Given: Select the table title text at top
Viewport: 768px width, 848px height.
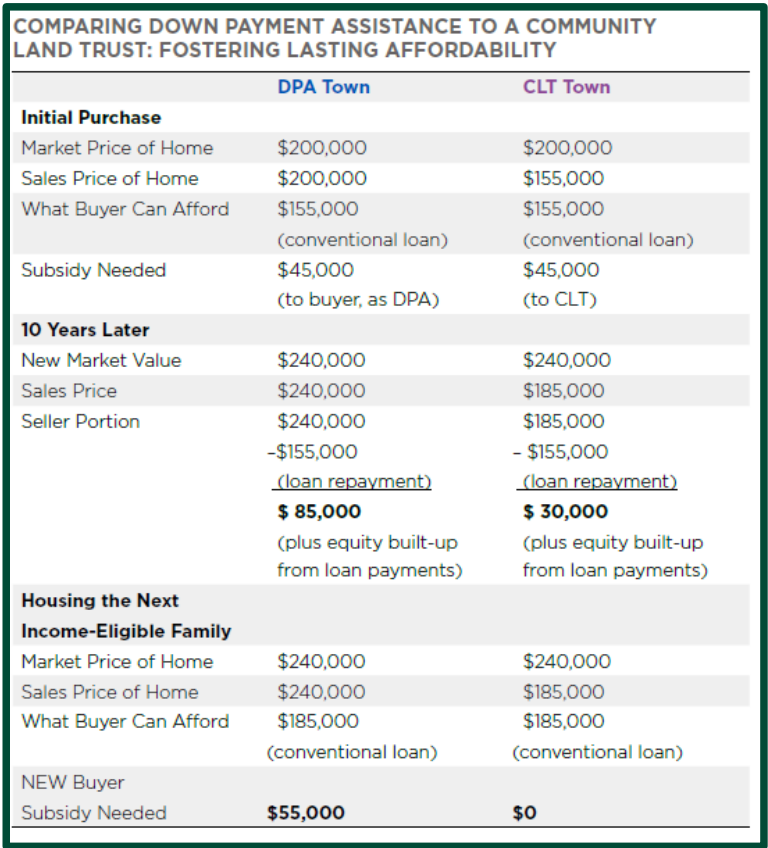Looking at the screenshot, I should pyautogui.click(x=335, y=38).
